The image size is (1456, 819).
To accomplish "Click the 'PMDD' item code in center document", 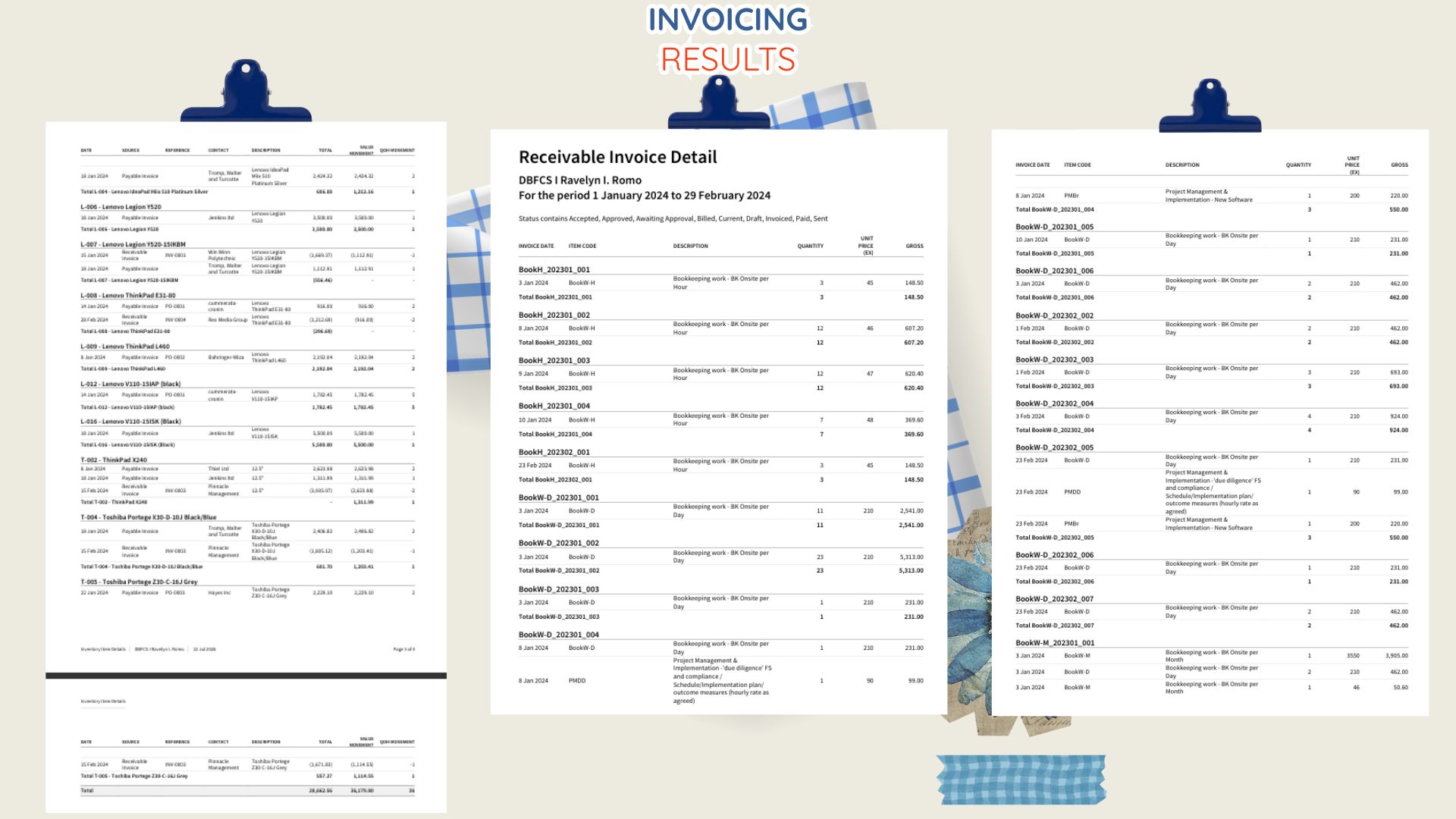I will [x=577, y=681].
